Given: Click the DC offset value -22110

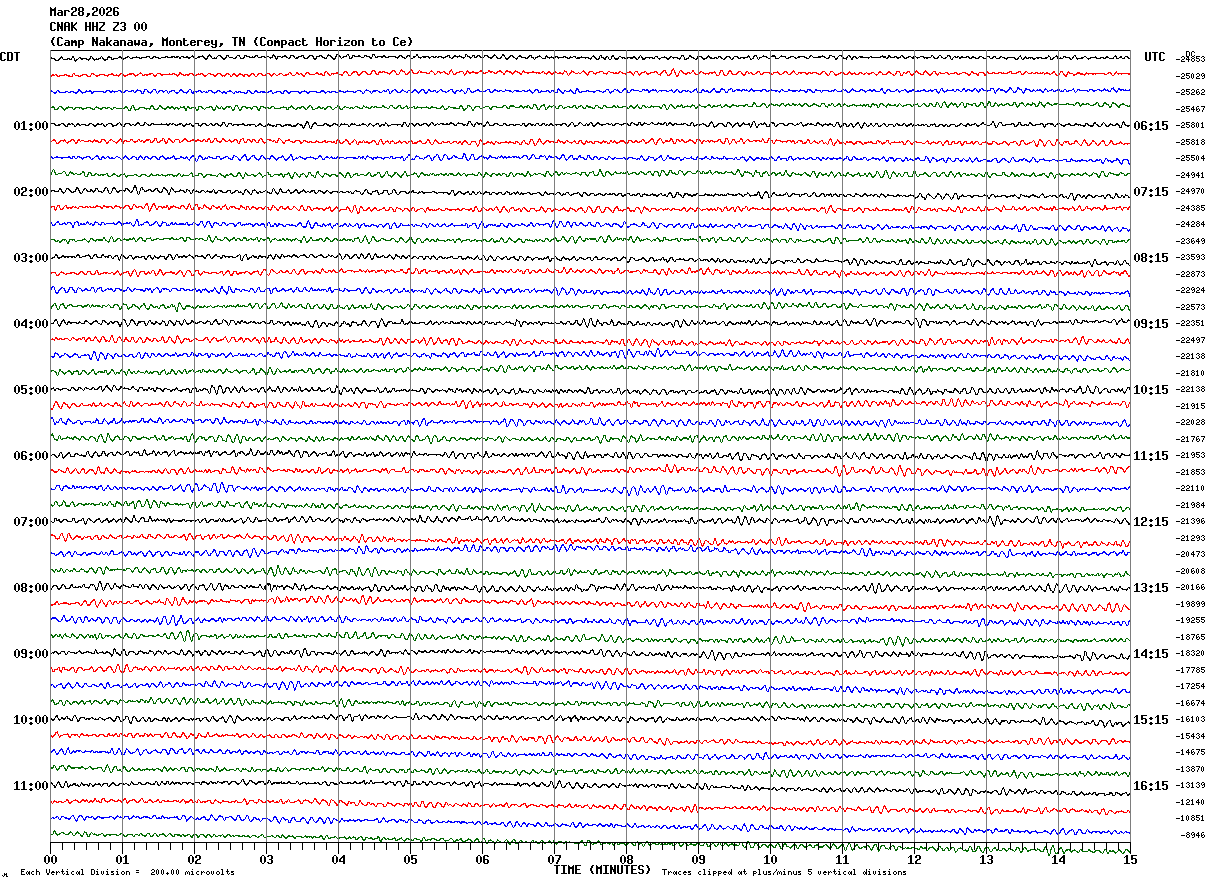Looking at the screenshot, I should pos(1190,489).
